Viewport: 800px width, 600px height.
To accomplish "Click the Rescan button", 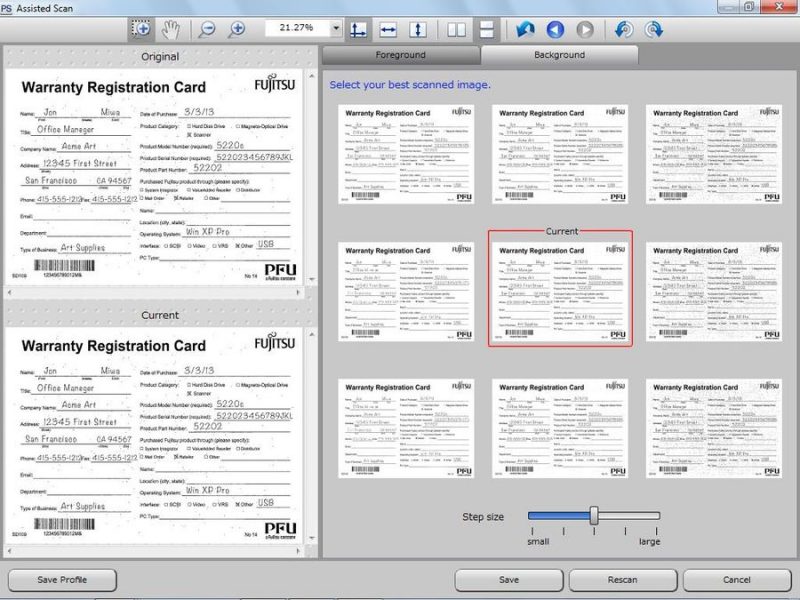I will point(624,580).
